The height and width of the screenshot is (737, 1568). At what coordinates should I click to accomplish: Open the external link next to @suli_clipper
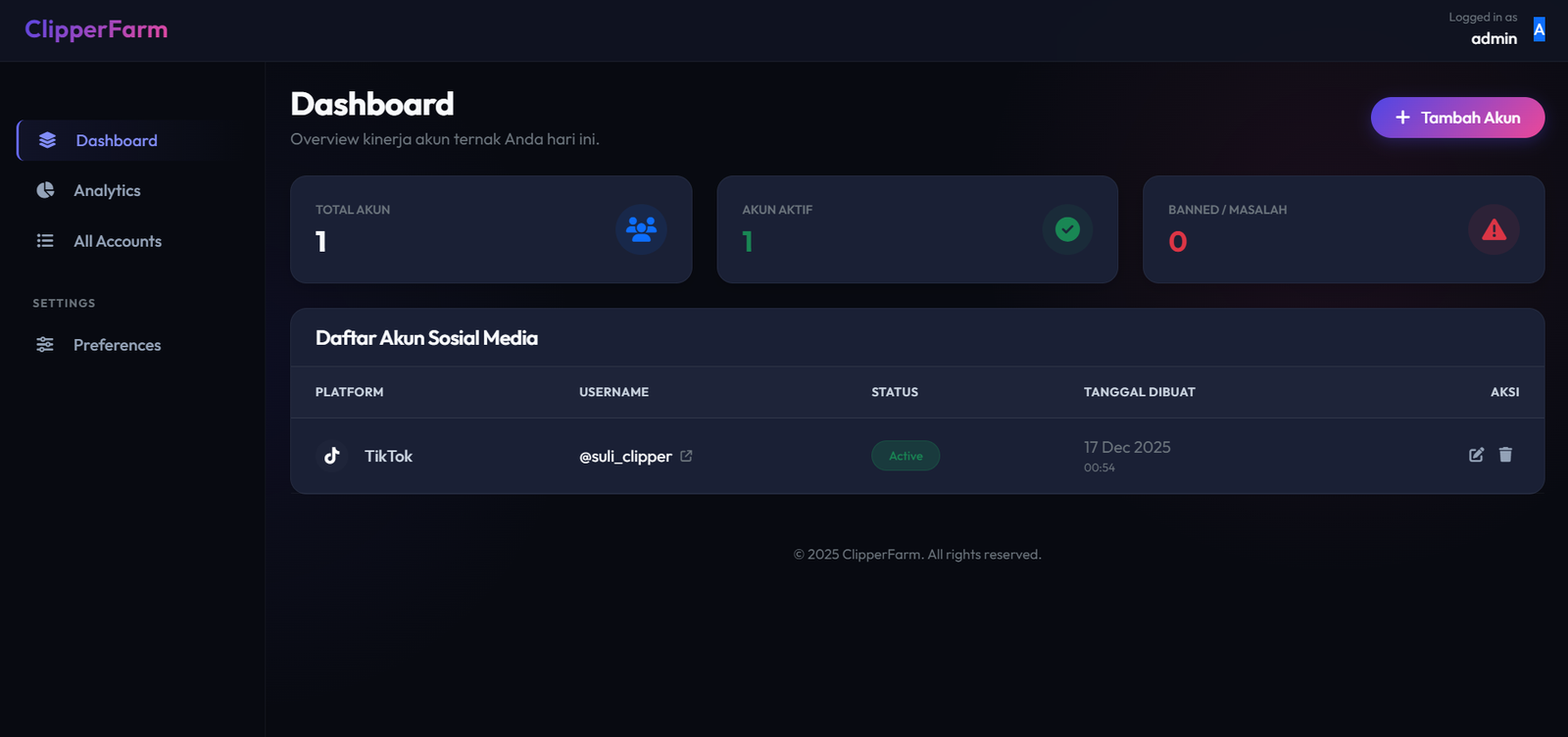(685, 456)
